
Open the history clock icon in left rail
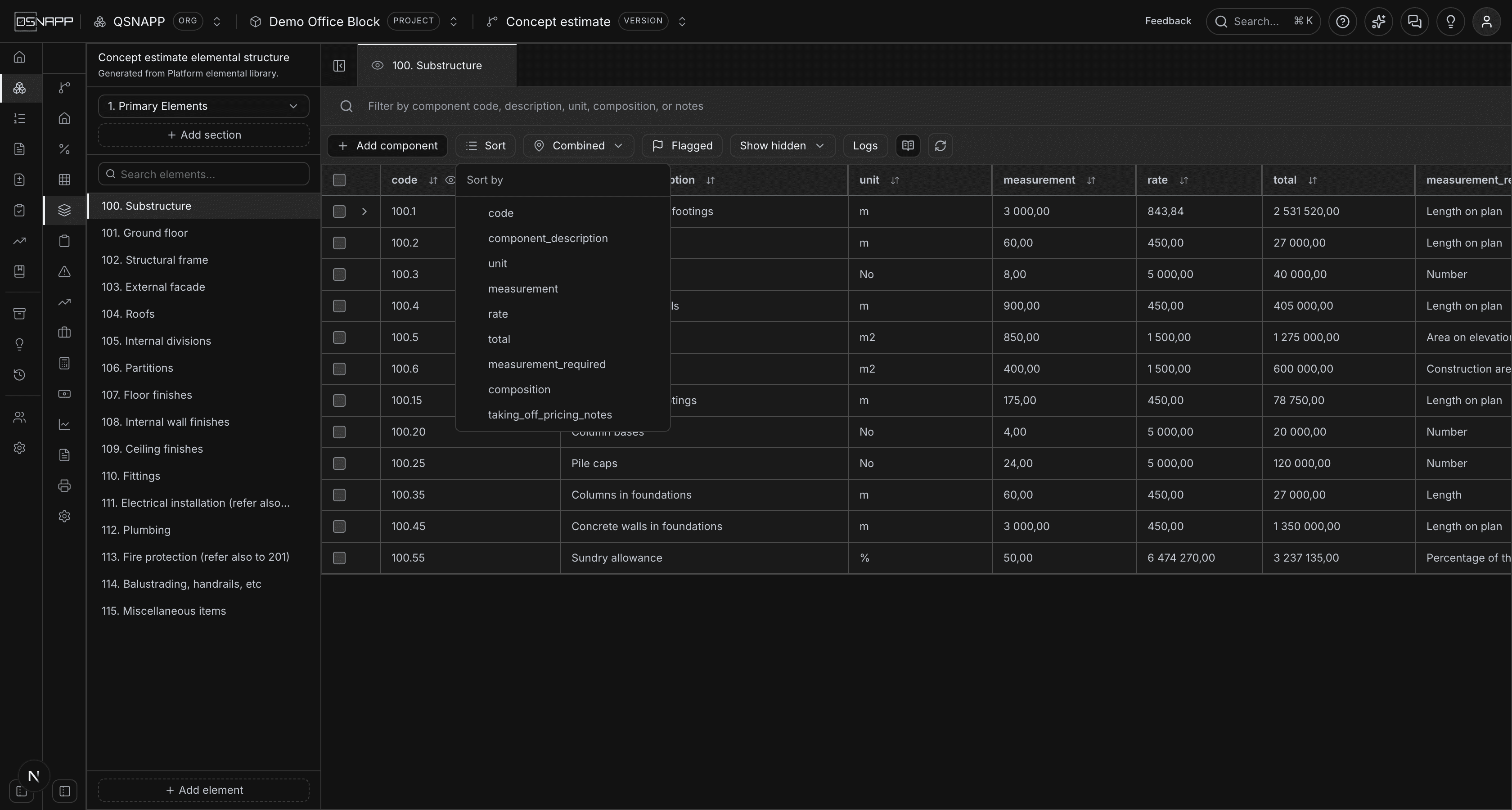(x=19, y=374)
